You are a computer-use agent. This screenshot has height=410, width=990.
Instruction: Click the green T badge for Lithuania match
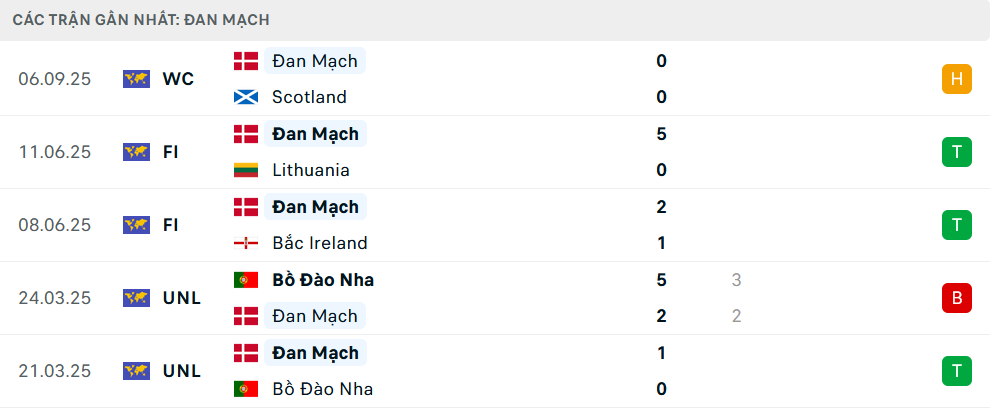[956, 152]
